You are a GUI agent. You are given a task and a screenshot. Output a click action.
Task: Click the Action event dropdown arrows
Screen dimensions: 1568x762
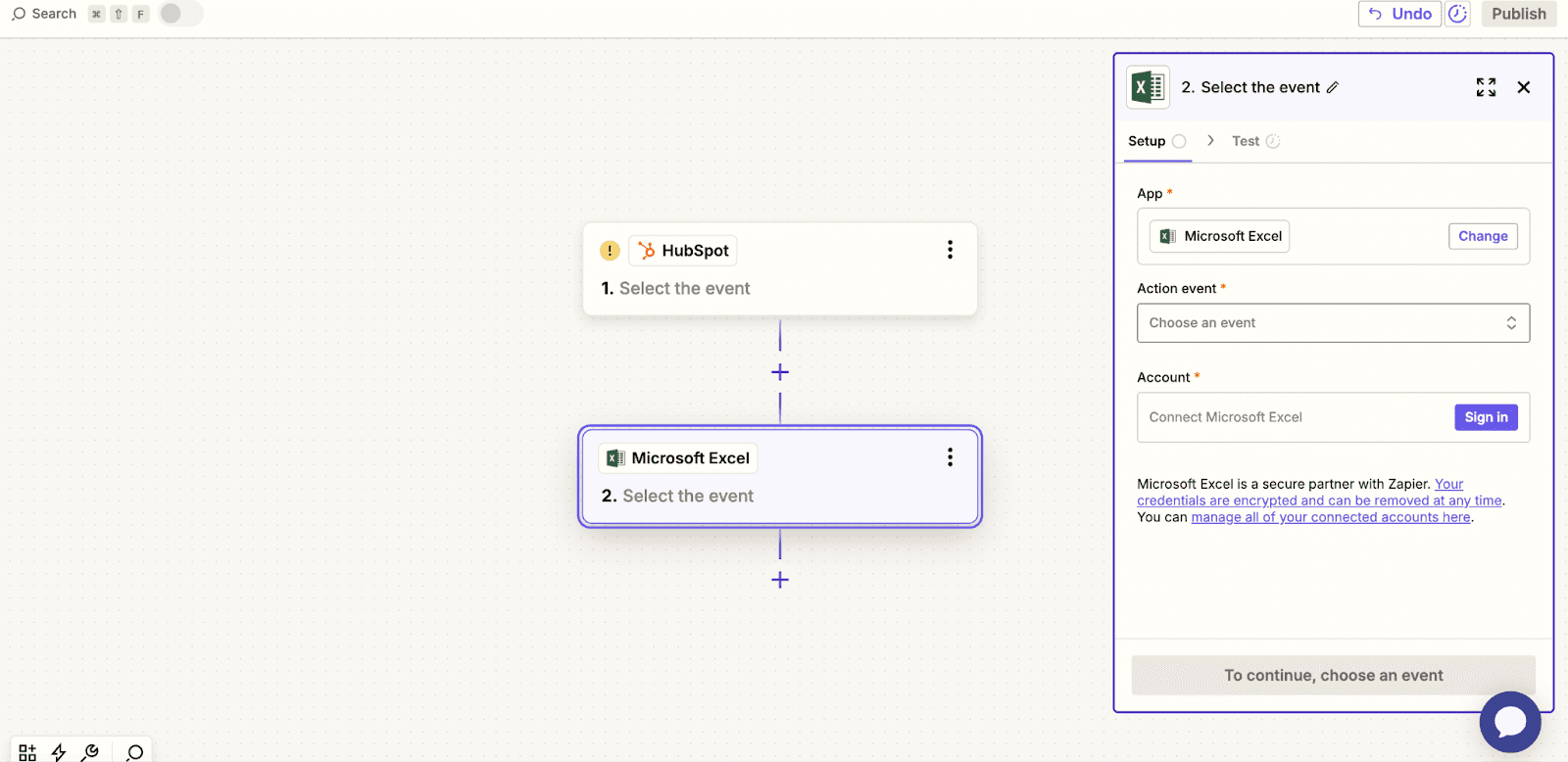tap(1511, 323)
